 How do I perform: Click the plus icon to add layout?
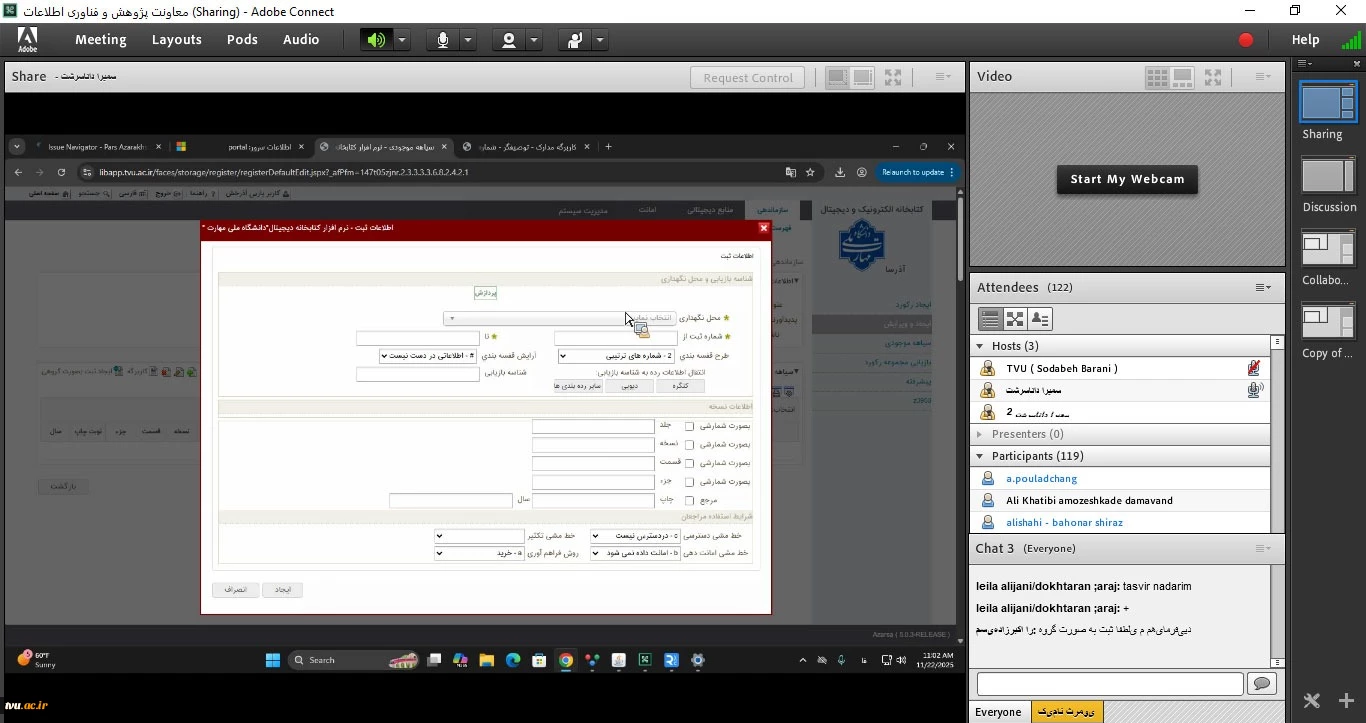[x=1346, y=701]
